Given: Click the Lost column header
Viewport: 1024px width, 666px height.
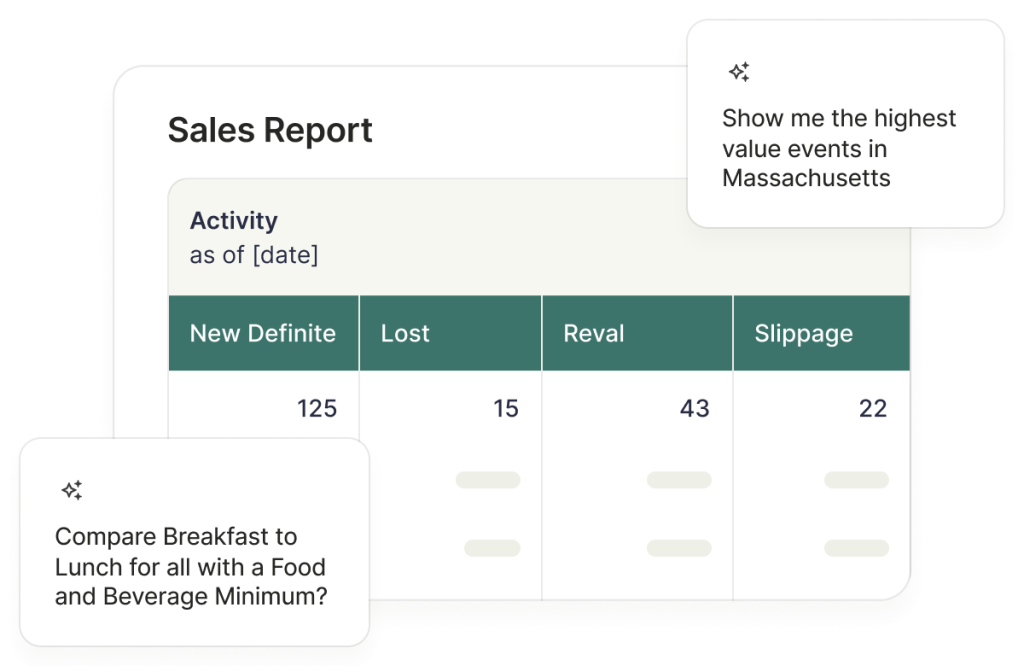Looking at the screenshot, I should [451, 333].
